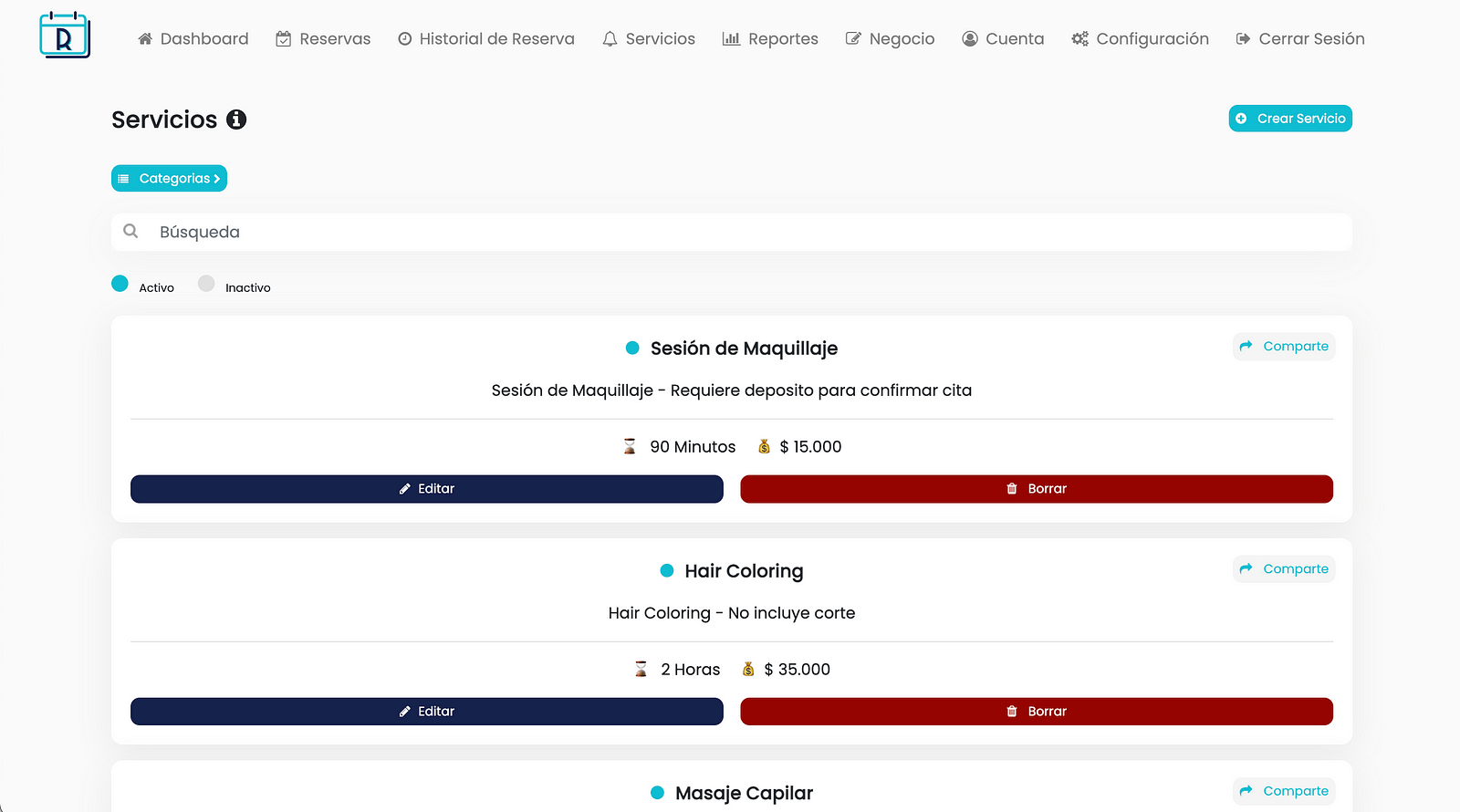Image resolution: width=1460 pixels, height=812 pixels.
Task: Toggle status dot of Hair Coloring
Action: (667, 570)
